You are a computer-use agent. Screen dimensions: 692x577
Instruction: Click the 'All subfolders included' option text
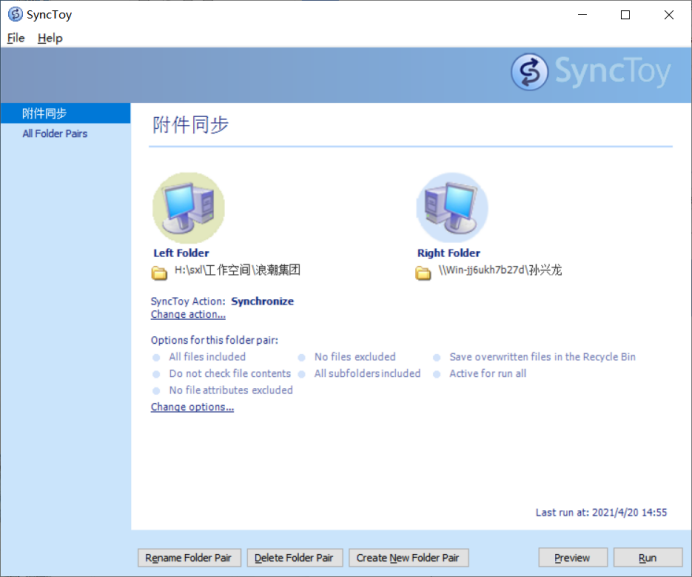click(367, 373)
